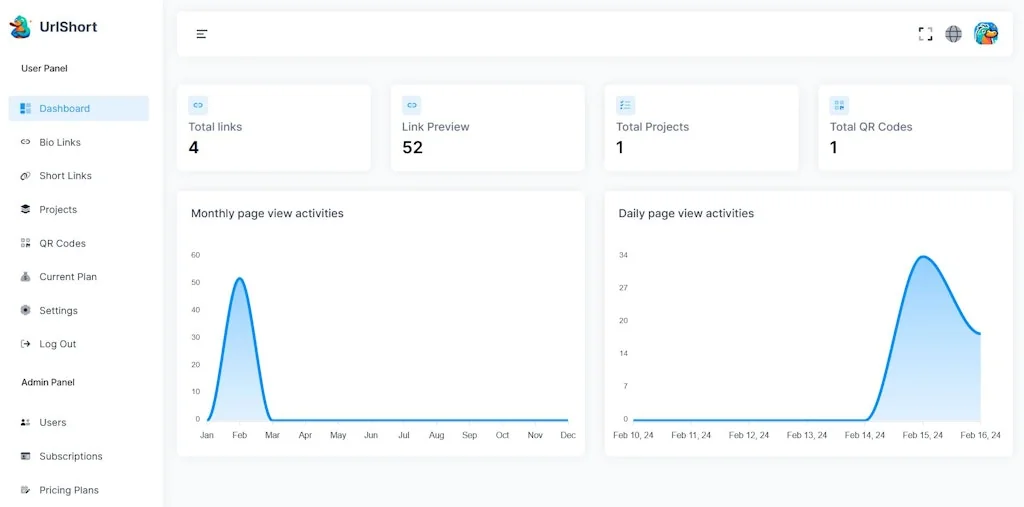Click the Total Projects checklist icon
This screenshot has width=1024, height=507.
coord(625,105)
